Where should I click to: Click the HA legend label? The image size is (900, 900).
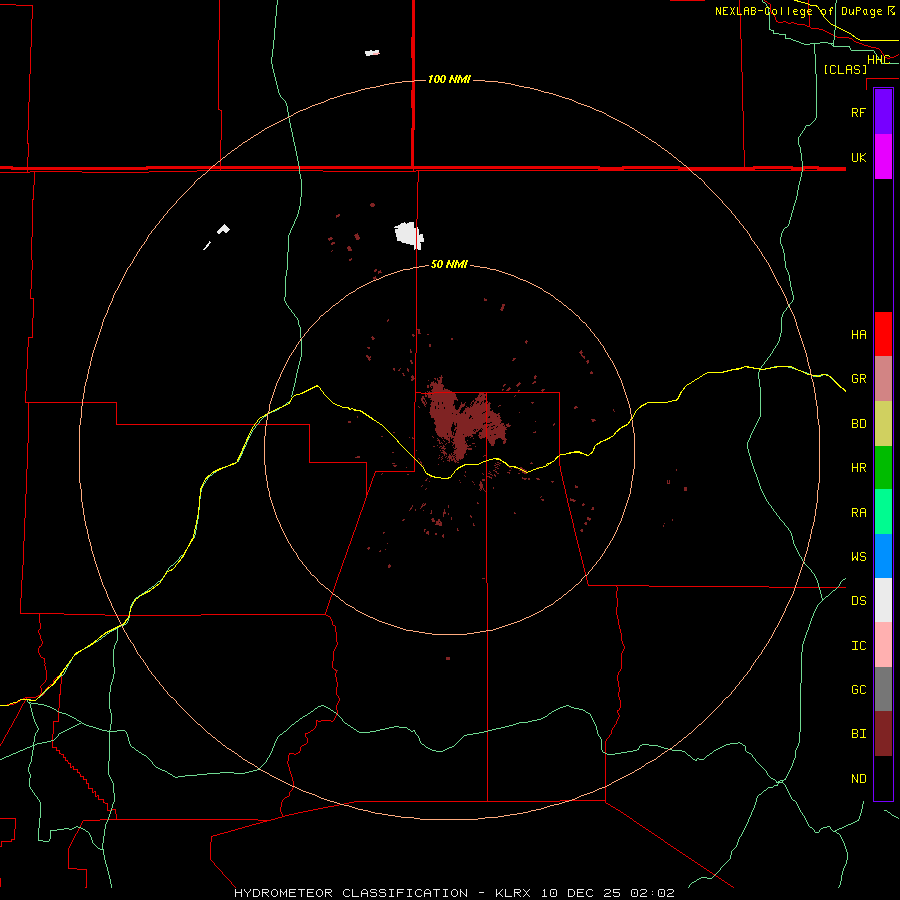tap(859, 334)
